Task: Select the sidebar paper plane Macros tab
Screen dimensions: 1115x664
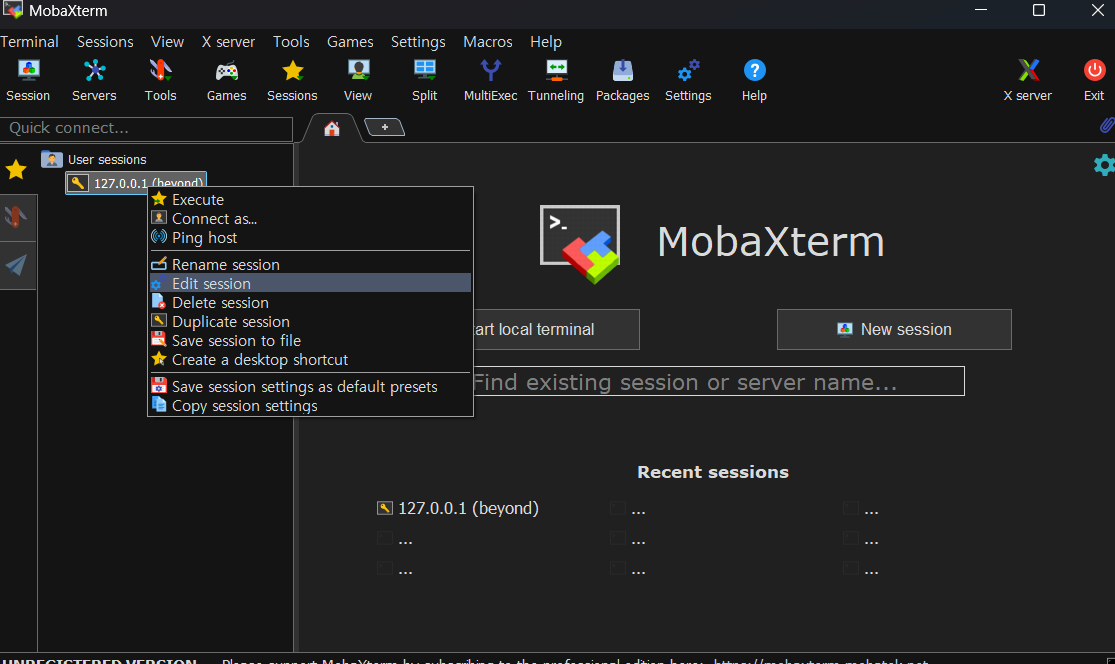Action: [x=16, y=264]
